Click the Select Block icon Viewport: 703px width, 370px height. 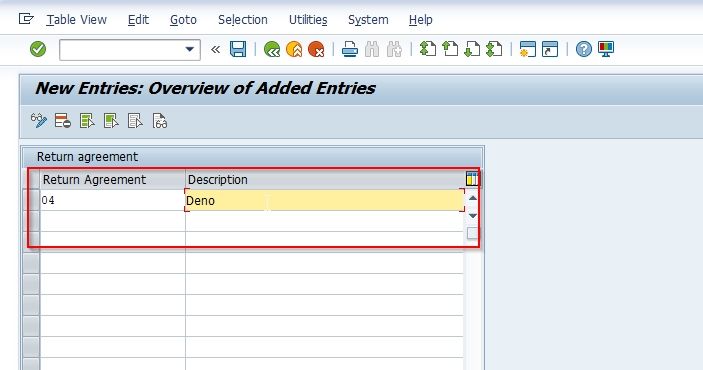tap(111, 121)
